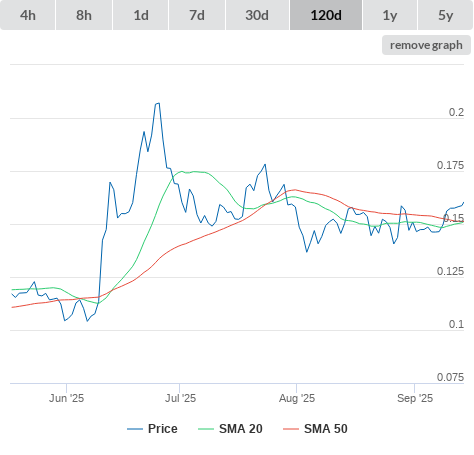Click the blue Price legend line marker
The width and height of the screenshot is (474, 455).
click(x=135, y=429)
